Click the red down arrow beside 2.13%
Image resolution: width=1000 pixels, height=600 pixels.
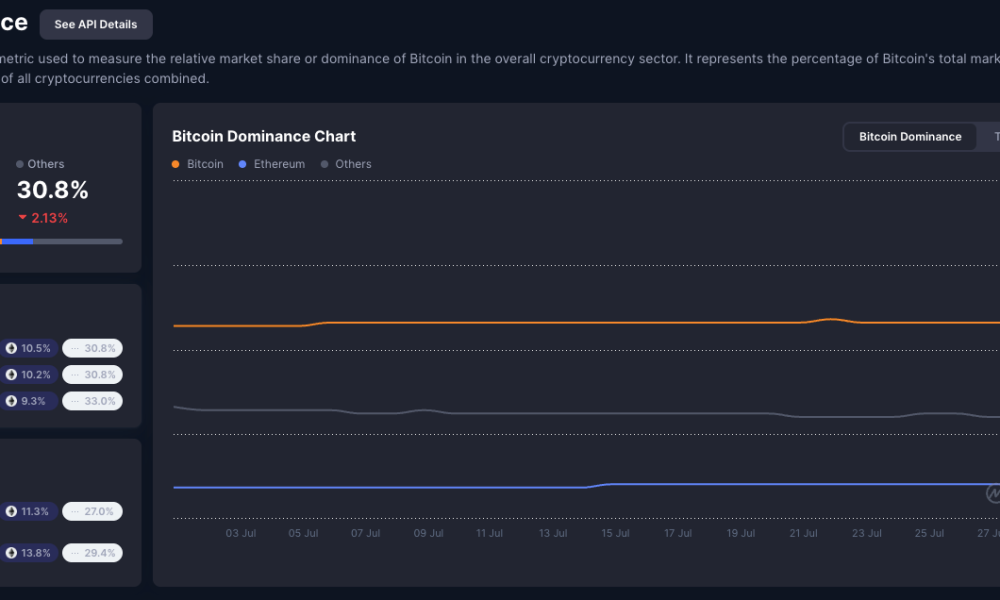[23, 217]
